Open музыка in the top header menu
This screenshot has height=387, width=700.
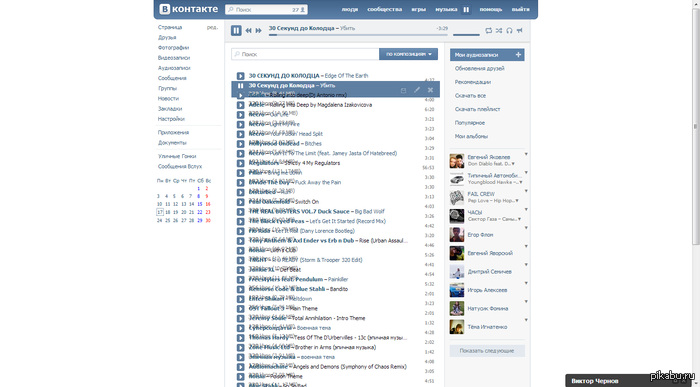446,9
